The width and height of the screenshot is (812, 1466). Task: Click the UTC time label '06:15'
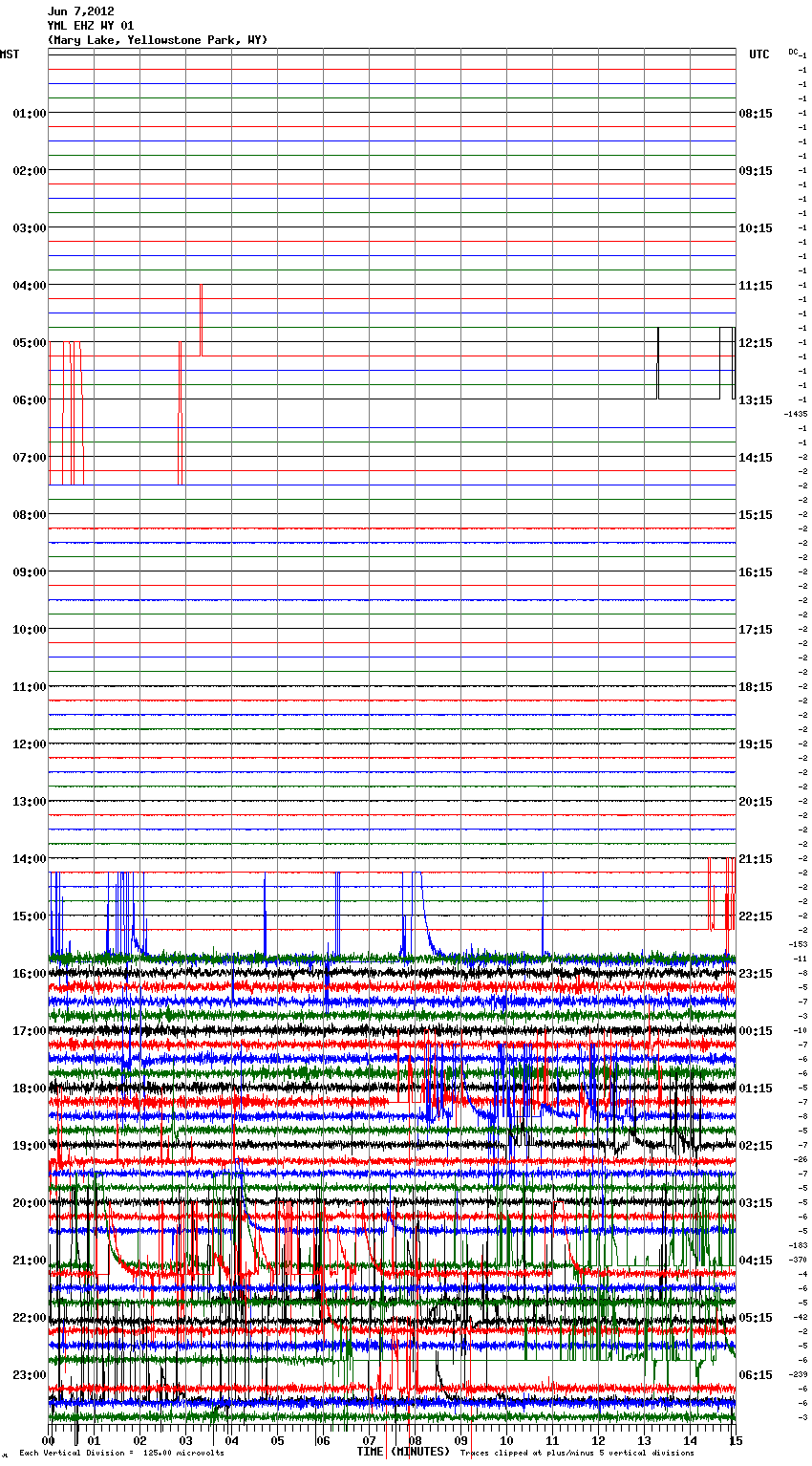click(x=756, y=1375)
